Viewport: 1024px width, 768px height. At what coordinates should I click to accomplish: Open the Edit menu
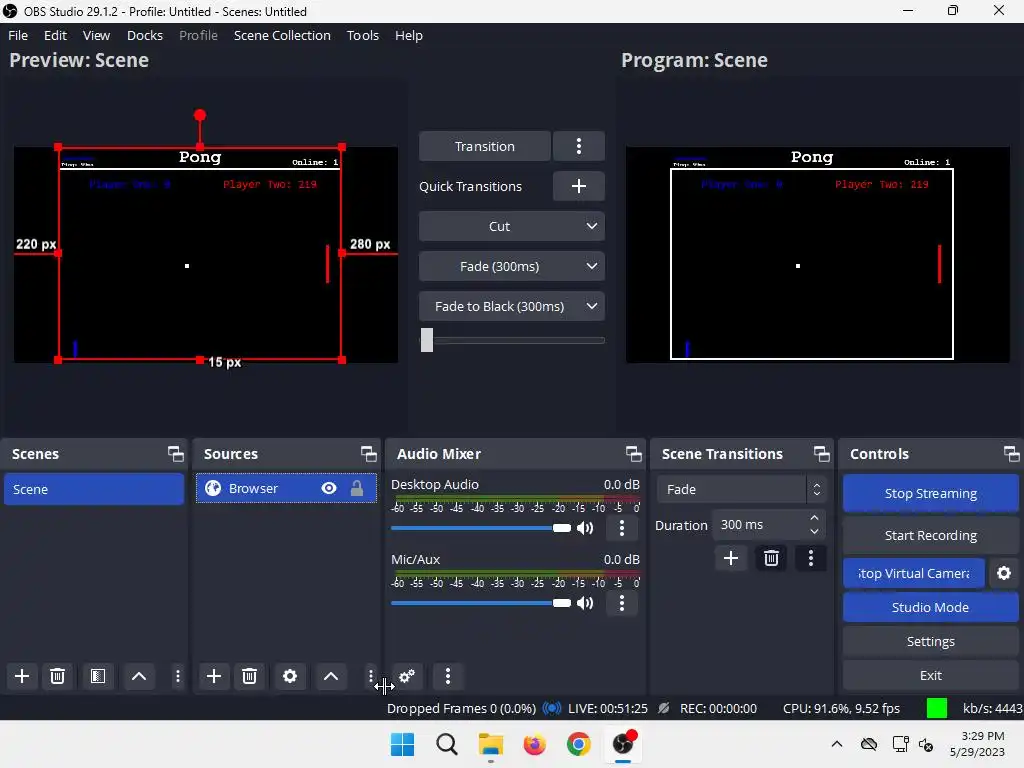point(56,35)
